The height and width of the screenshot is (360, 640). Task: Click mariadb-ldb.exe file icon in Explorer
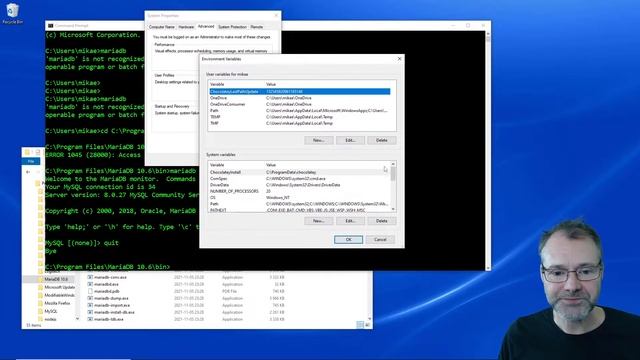(x=90, y=319)
